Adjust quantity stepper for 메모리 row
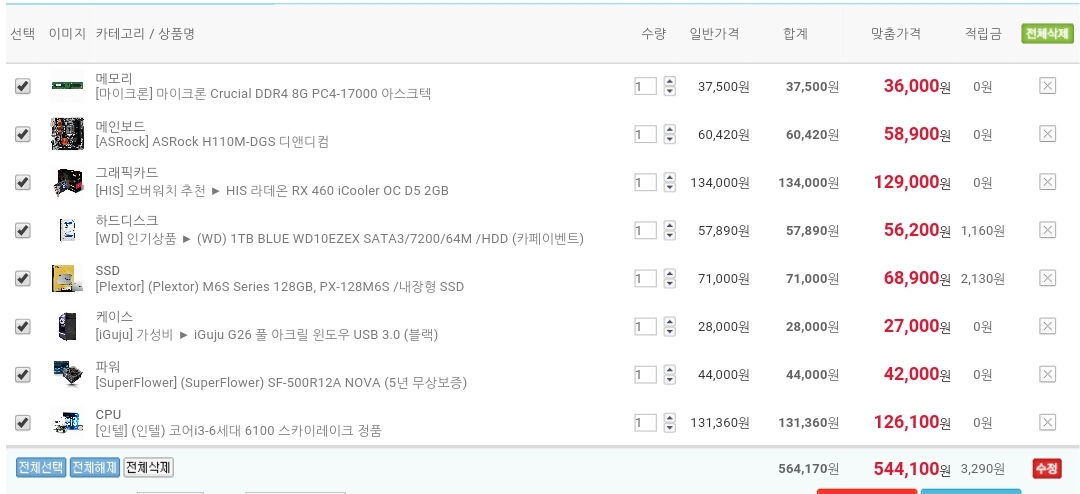This screenshot has width=1080, height=494. (669, 86)
